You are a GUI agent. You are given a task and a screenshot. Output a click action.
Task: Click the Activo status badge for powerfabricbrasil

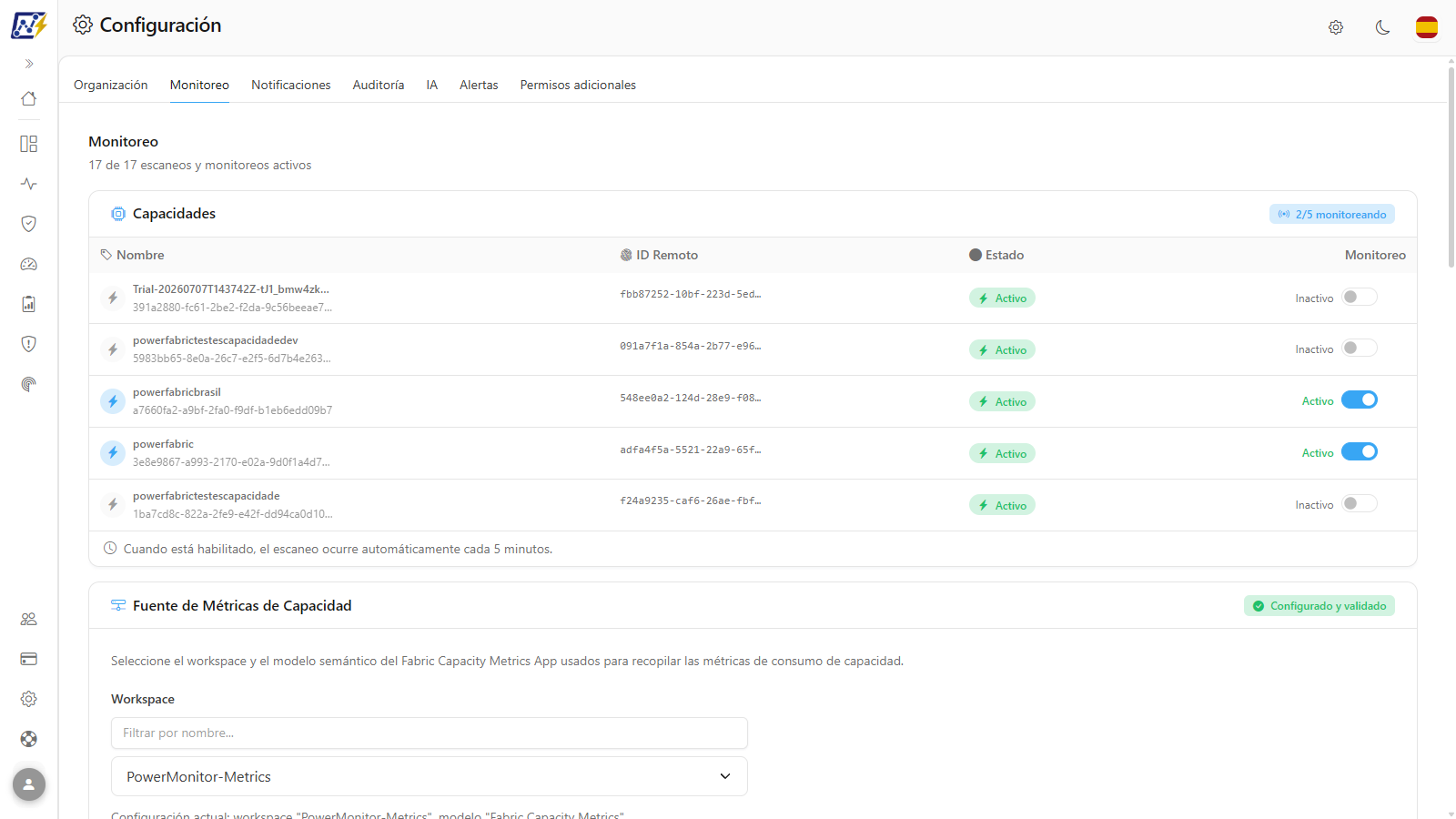click(1002, 401)
